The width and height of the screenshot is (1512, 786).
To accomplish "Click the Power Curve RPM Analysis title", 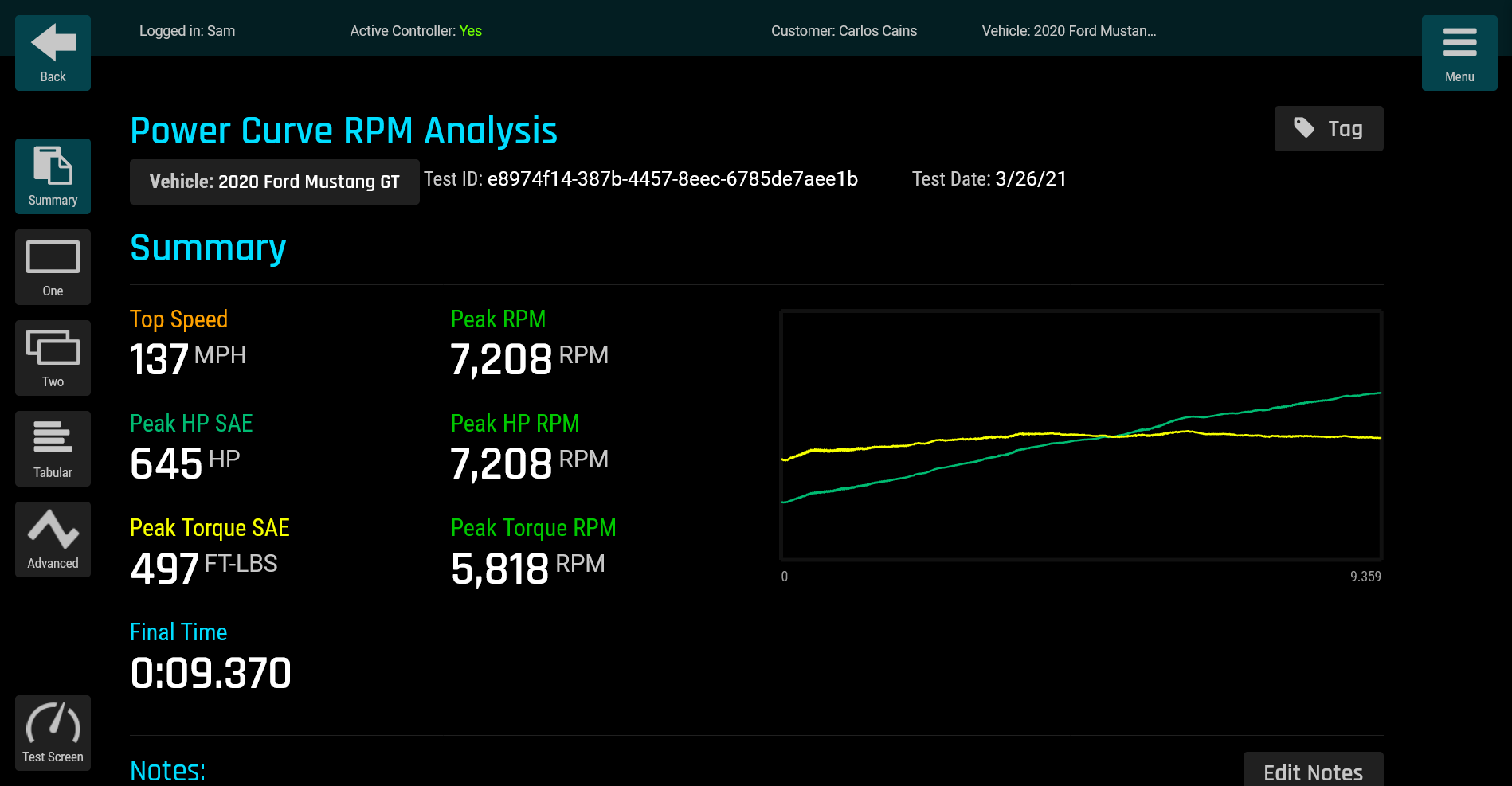I will click(343, 131).
